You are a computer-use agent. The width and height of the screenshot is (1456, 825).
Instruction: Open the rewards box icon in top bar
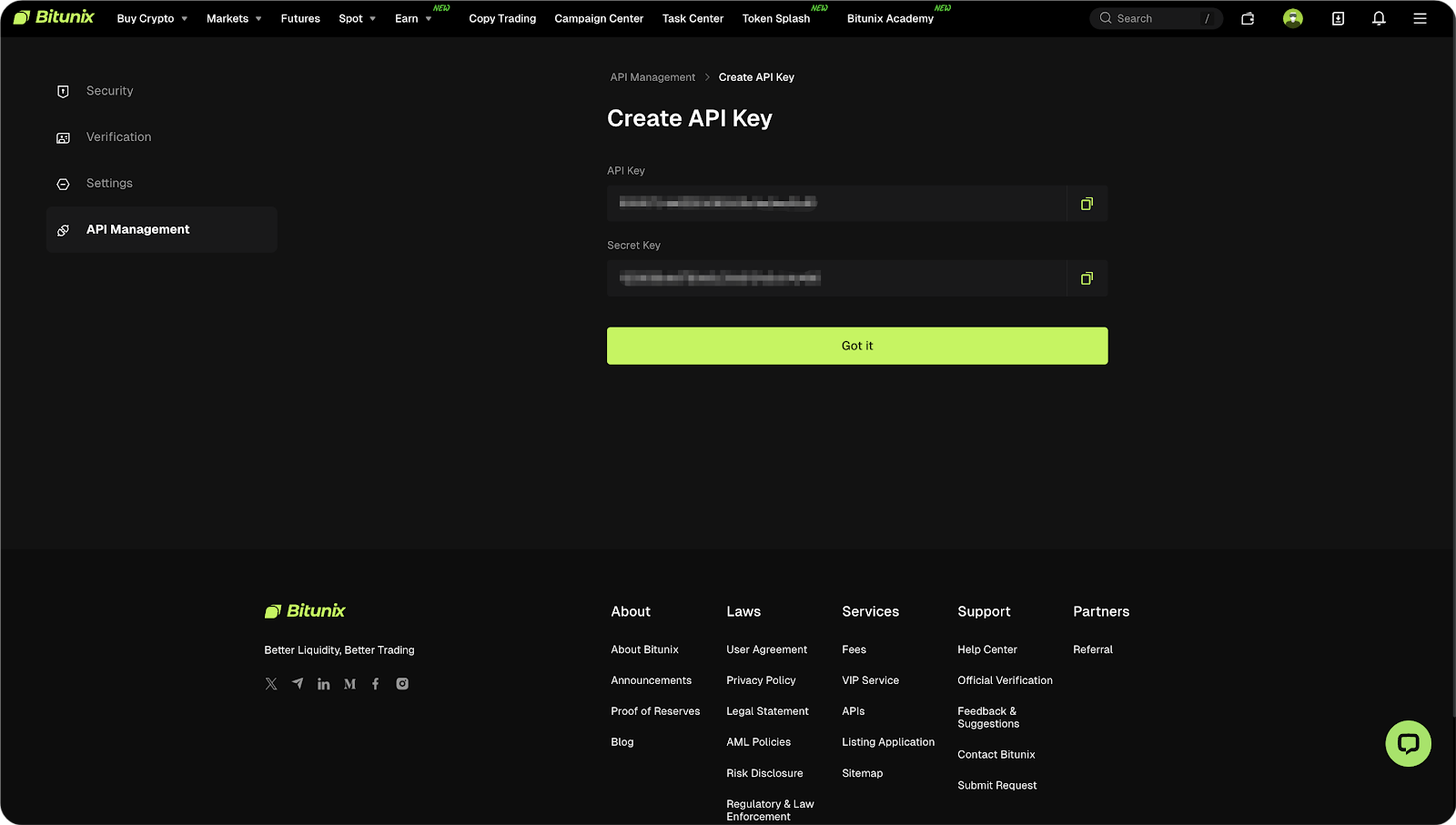click(x=1248, y=18)
